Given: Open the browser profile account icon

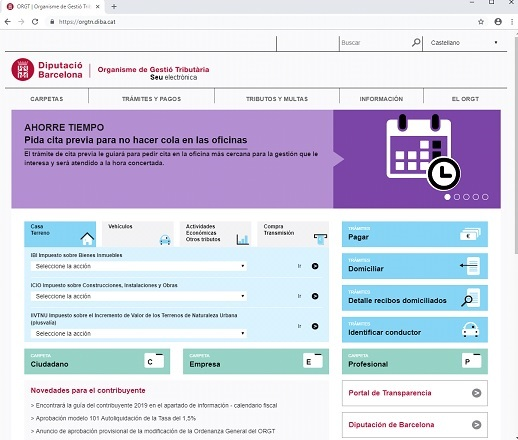Looking at the screenshot, I should (498, 22).
